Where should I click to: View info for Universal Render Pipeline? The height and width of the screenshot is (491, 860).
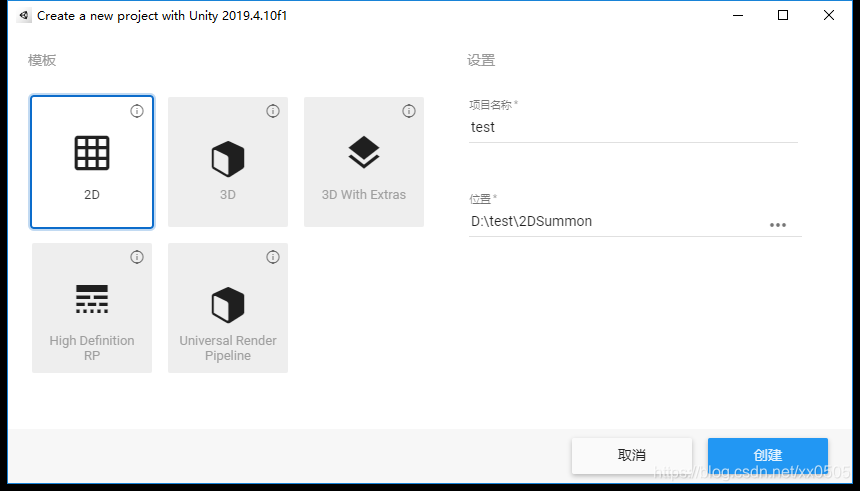tap(273, 257)
